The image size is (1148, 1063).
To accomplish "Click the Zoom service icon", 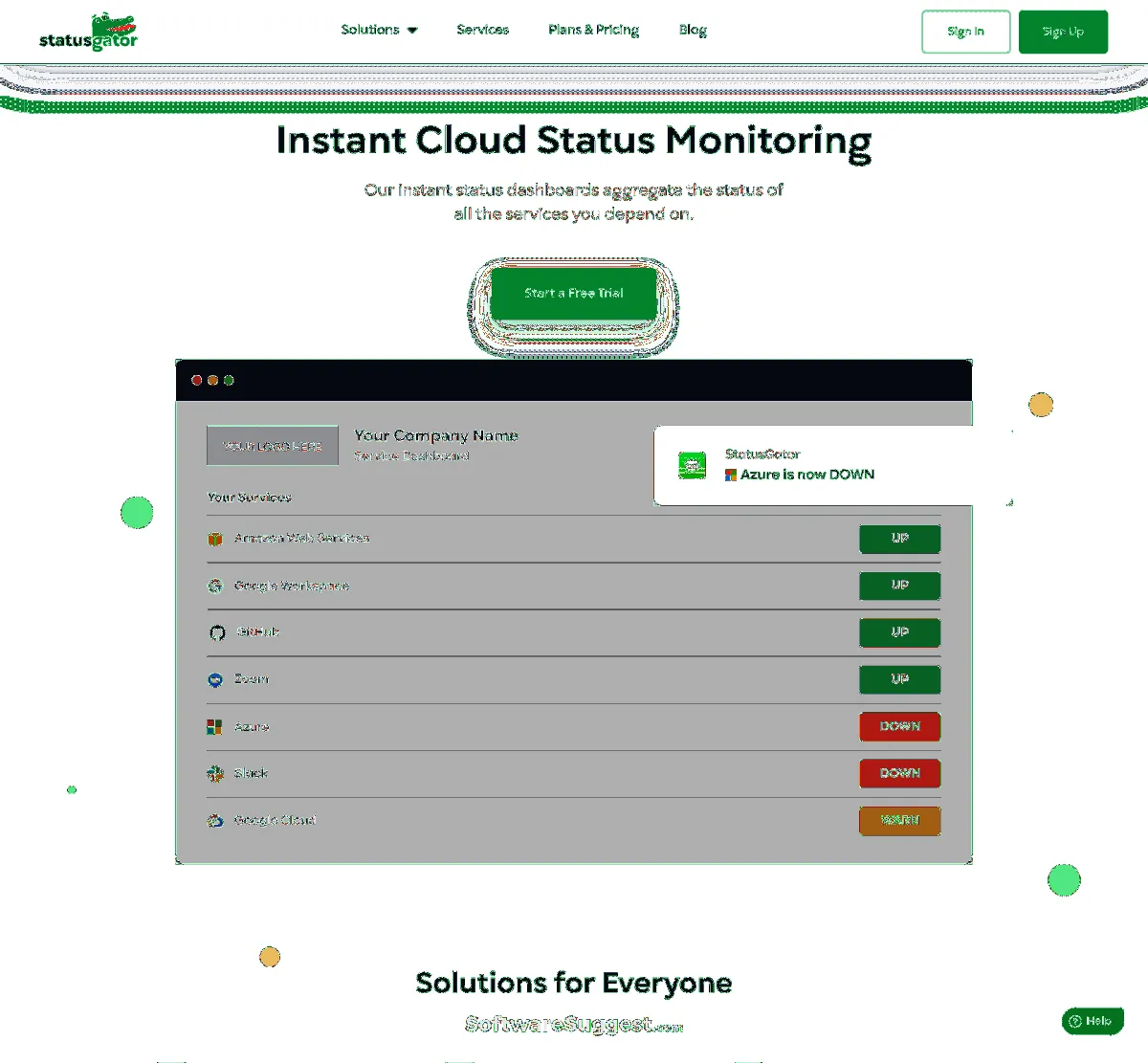I will coord(215,679).
